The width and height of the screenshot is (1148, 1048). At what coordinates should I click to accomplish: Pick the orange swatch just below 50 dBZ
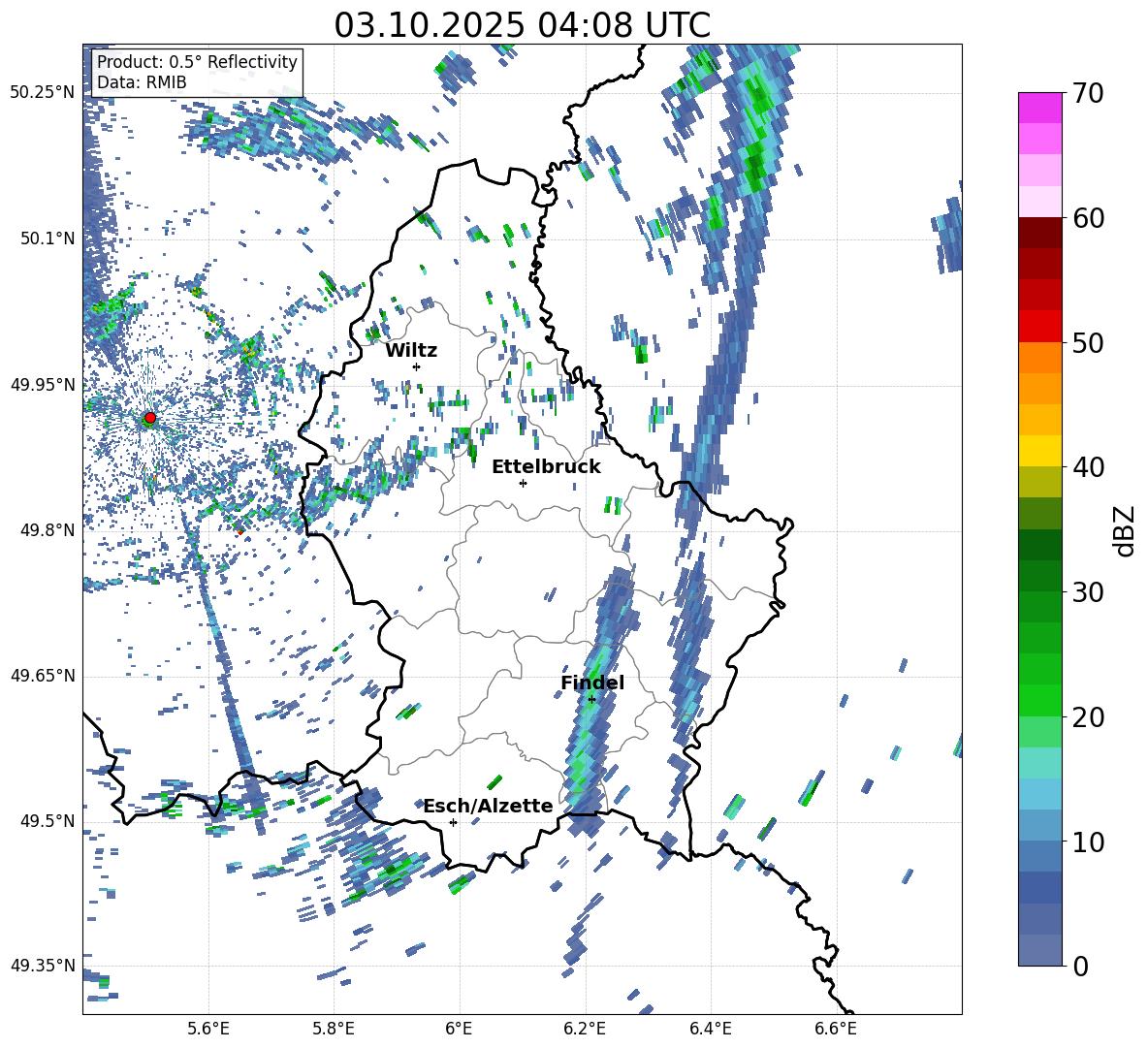[x=1039, y=357]
